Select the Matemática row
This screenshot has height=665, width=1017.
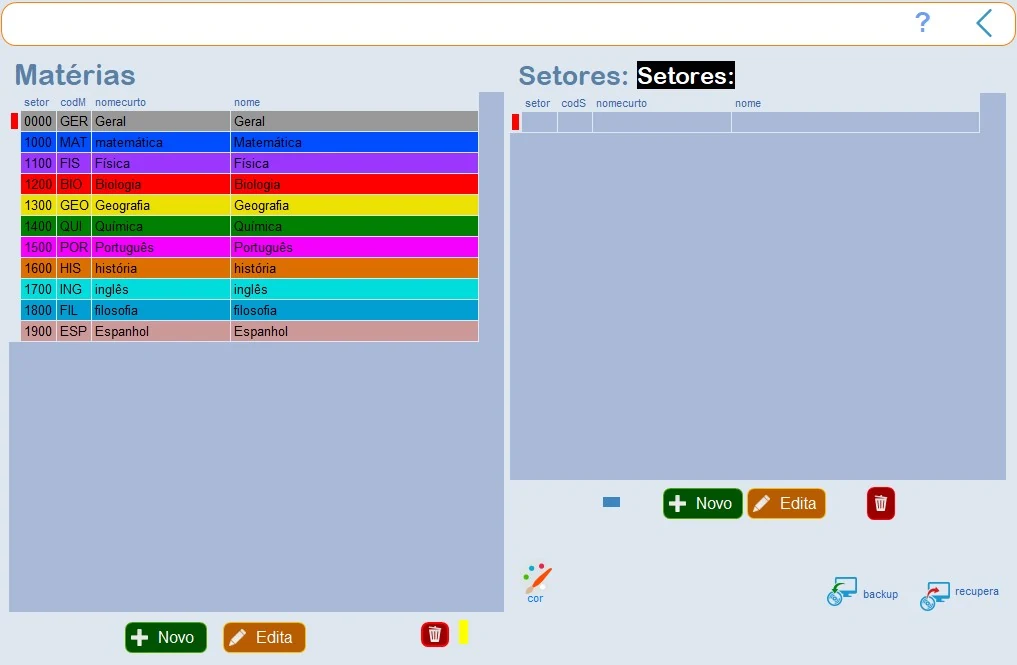[250, 142]
